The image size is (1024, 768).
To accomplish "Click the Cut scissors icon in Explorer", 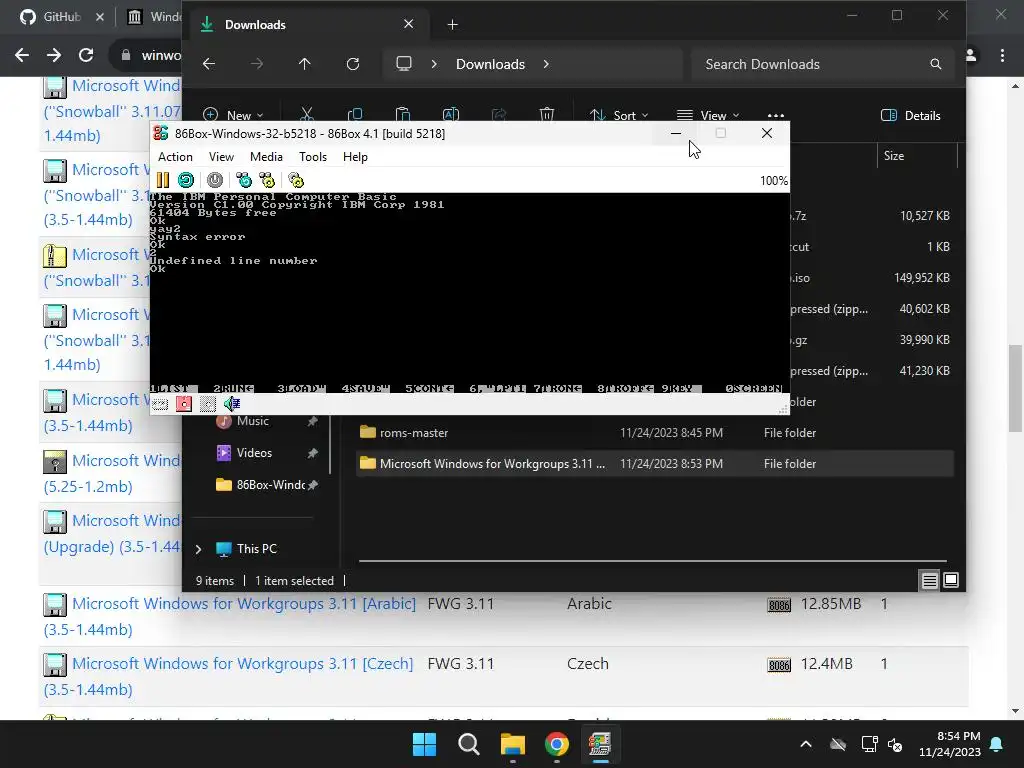I will [307, 115].
